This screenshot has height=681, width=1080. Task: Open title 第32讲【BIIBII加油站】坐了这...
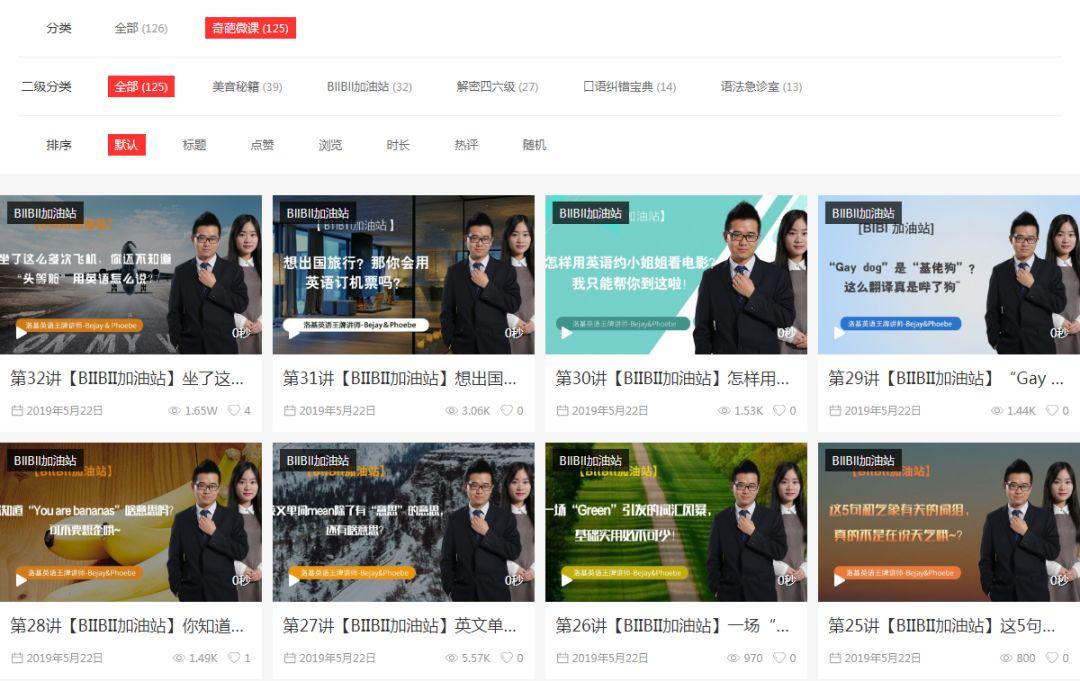click(127, 378)
